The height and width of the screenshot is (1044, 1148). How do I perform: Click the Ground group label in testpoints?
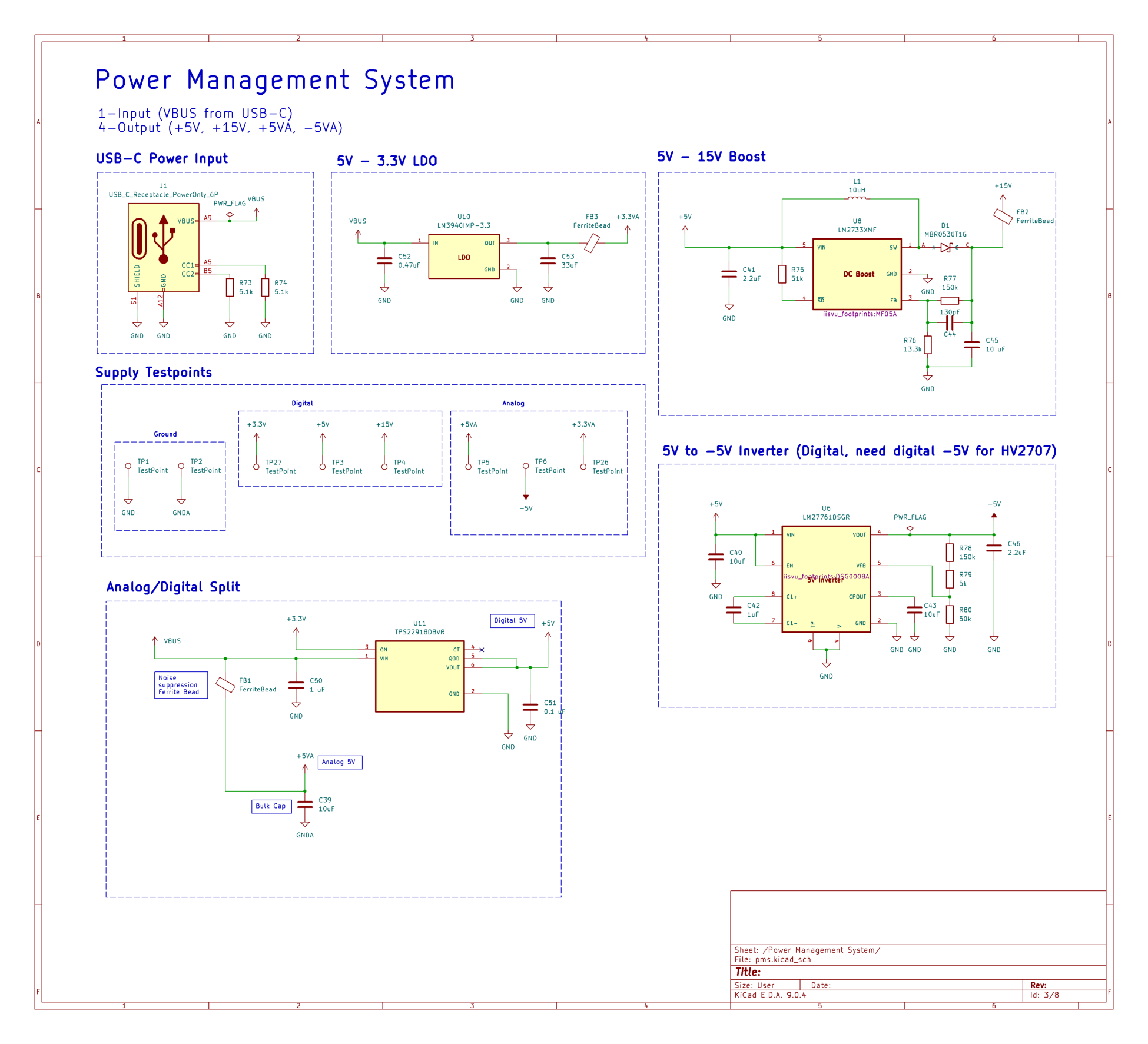(165, 434)
